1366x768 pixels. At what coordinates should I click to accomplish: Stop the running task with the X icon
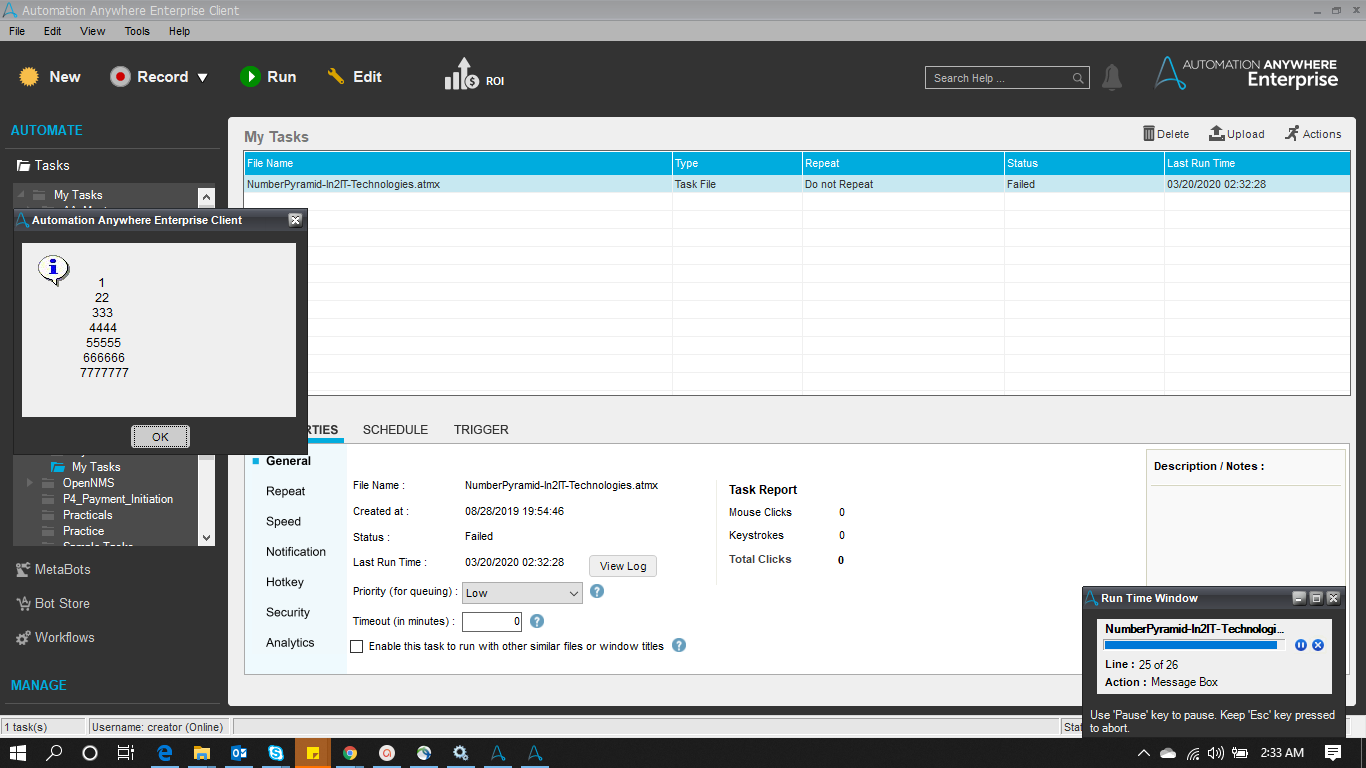tap(1318, 645)
